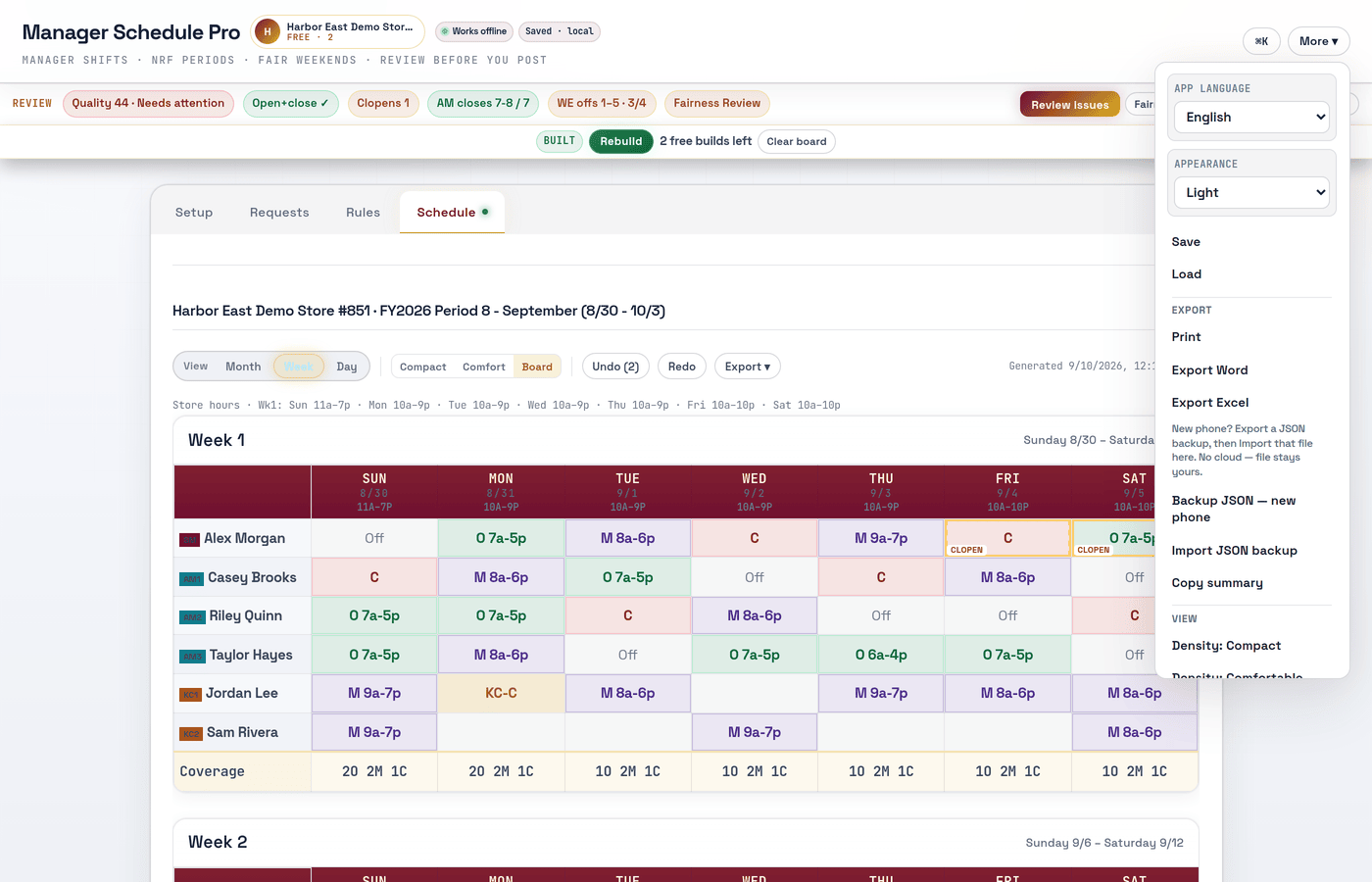Switch to the Requests tab
The height and width of the screenshot is (882, 1372).
pos(279,213)
